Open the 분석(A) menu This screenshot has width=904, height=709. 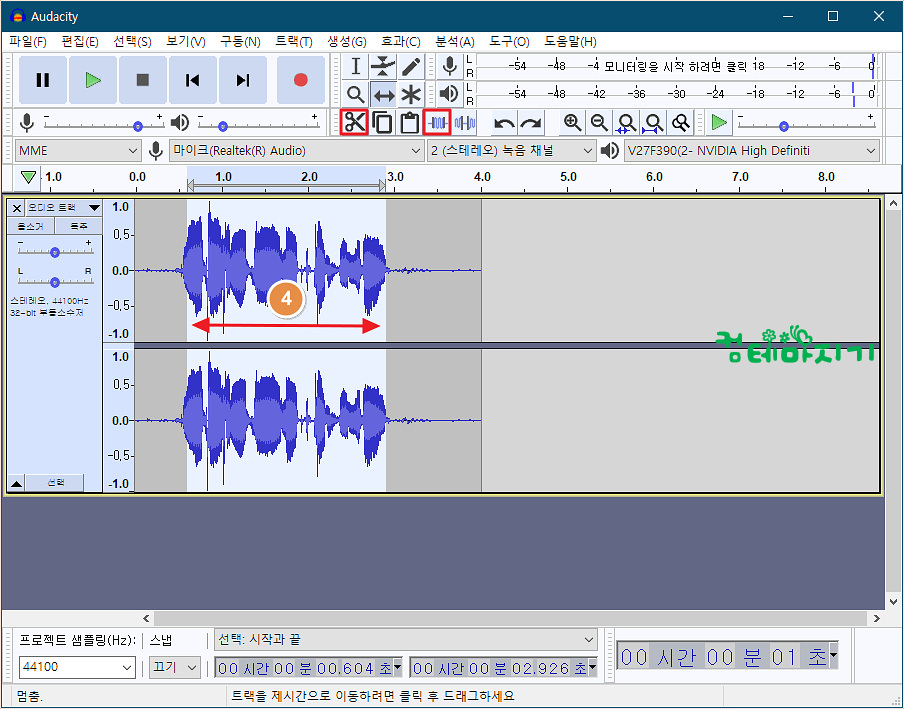454,42
